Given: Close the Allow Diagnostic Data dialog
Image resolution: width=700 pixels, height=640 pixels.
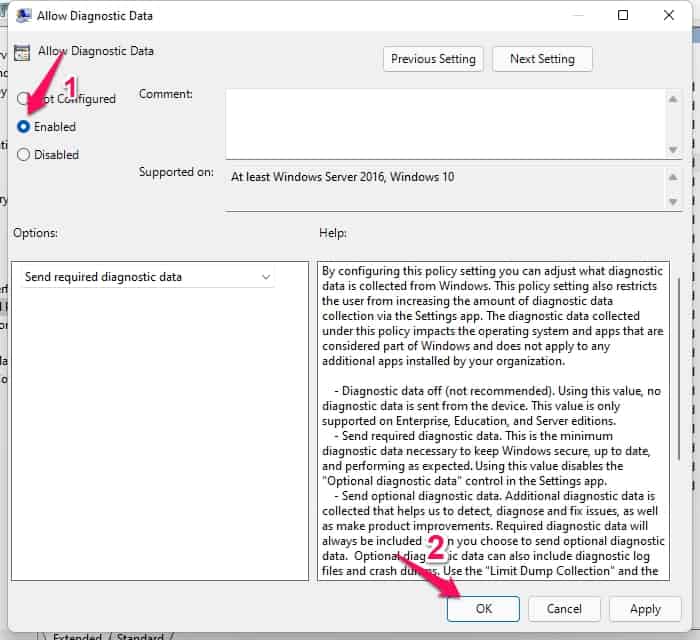Looking at the screenshot, I should coord(669,15).
